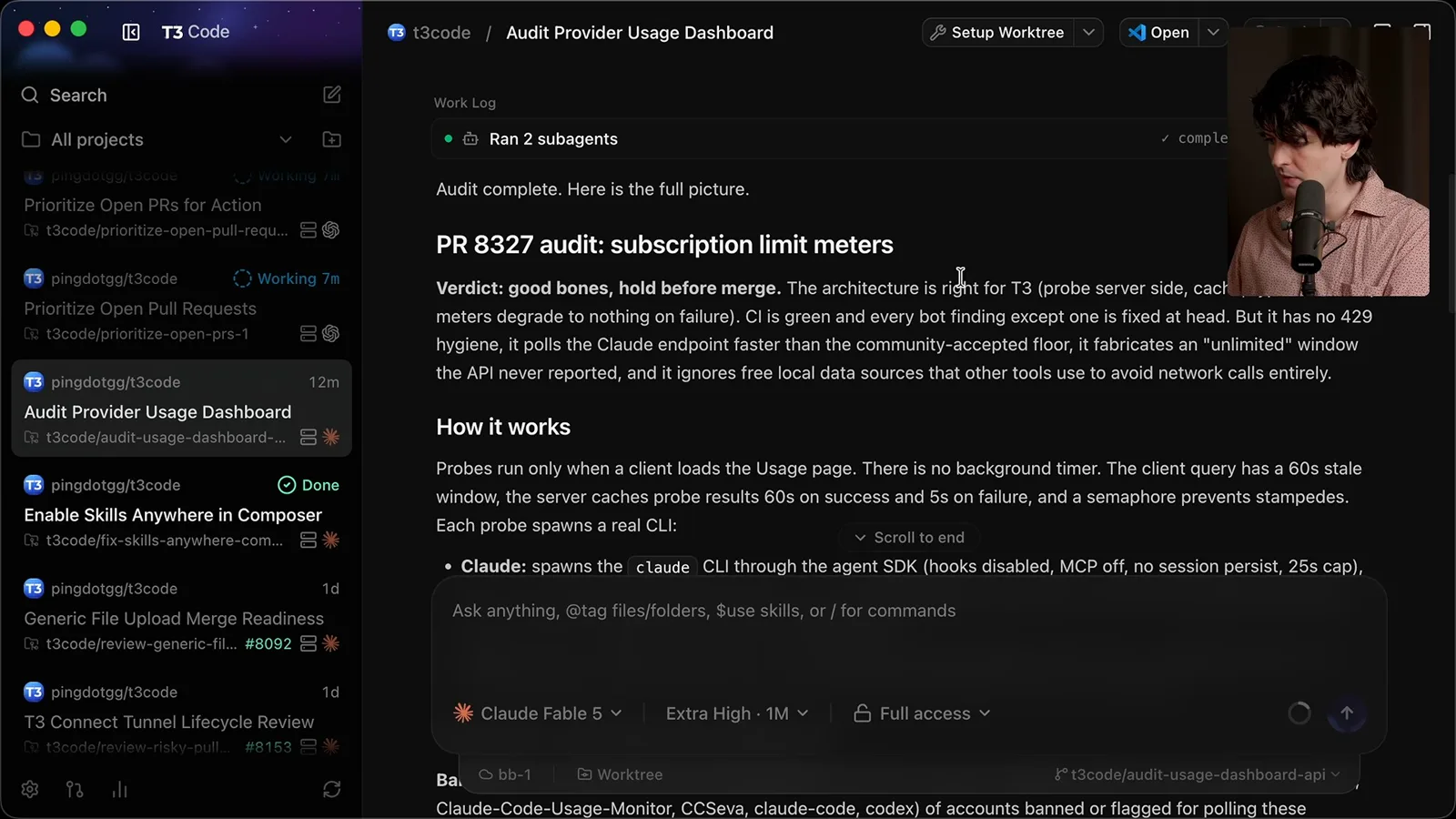Click the t3code breadcrumb link
Screen dimensions: 1456x819
(441, 33)
